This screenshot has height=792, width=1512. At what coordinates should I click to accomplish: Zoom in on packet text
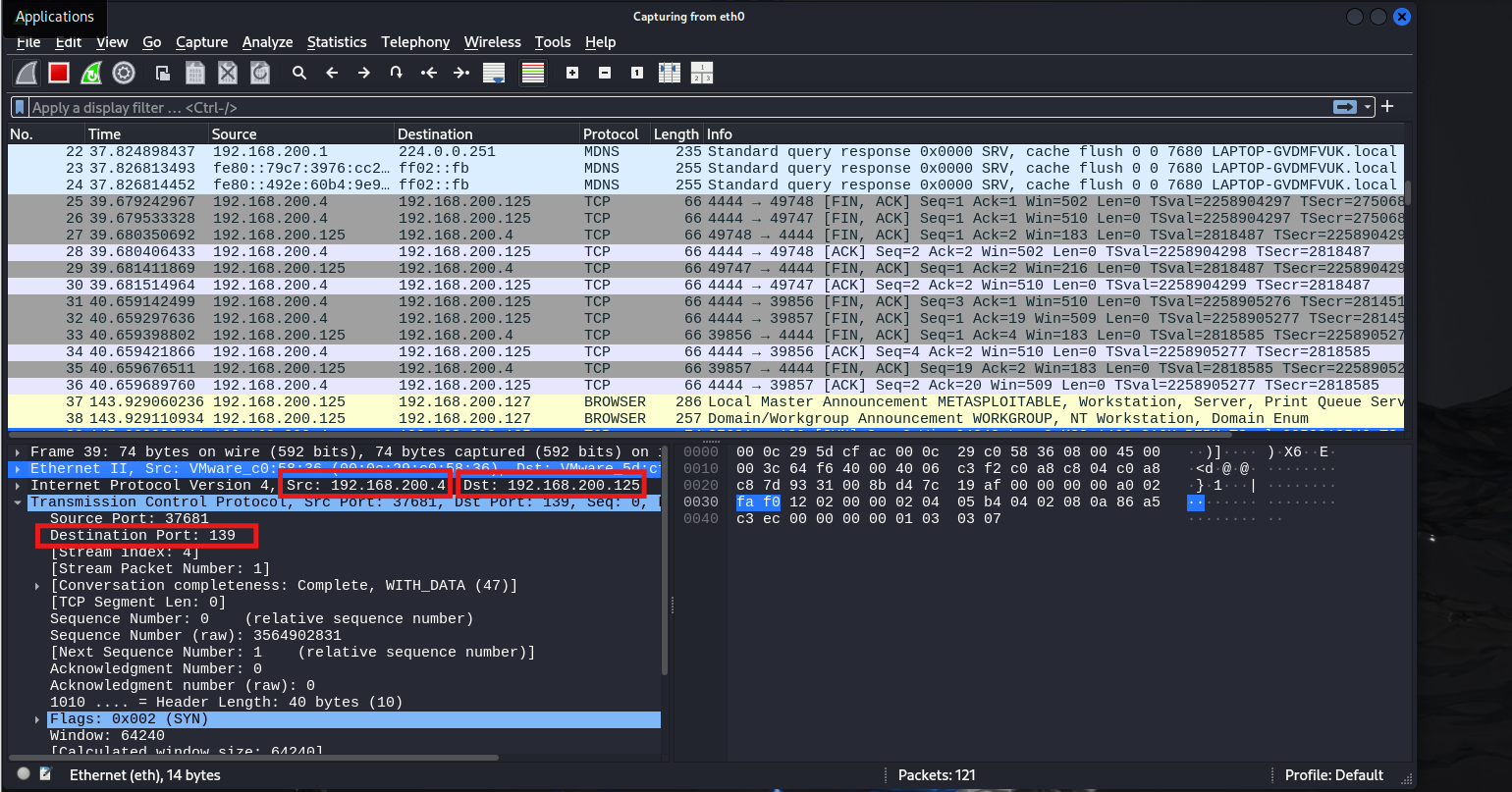tap(572, 73)
